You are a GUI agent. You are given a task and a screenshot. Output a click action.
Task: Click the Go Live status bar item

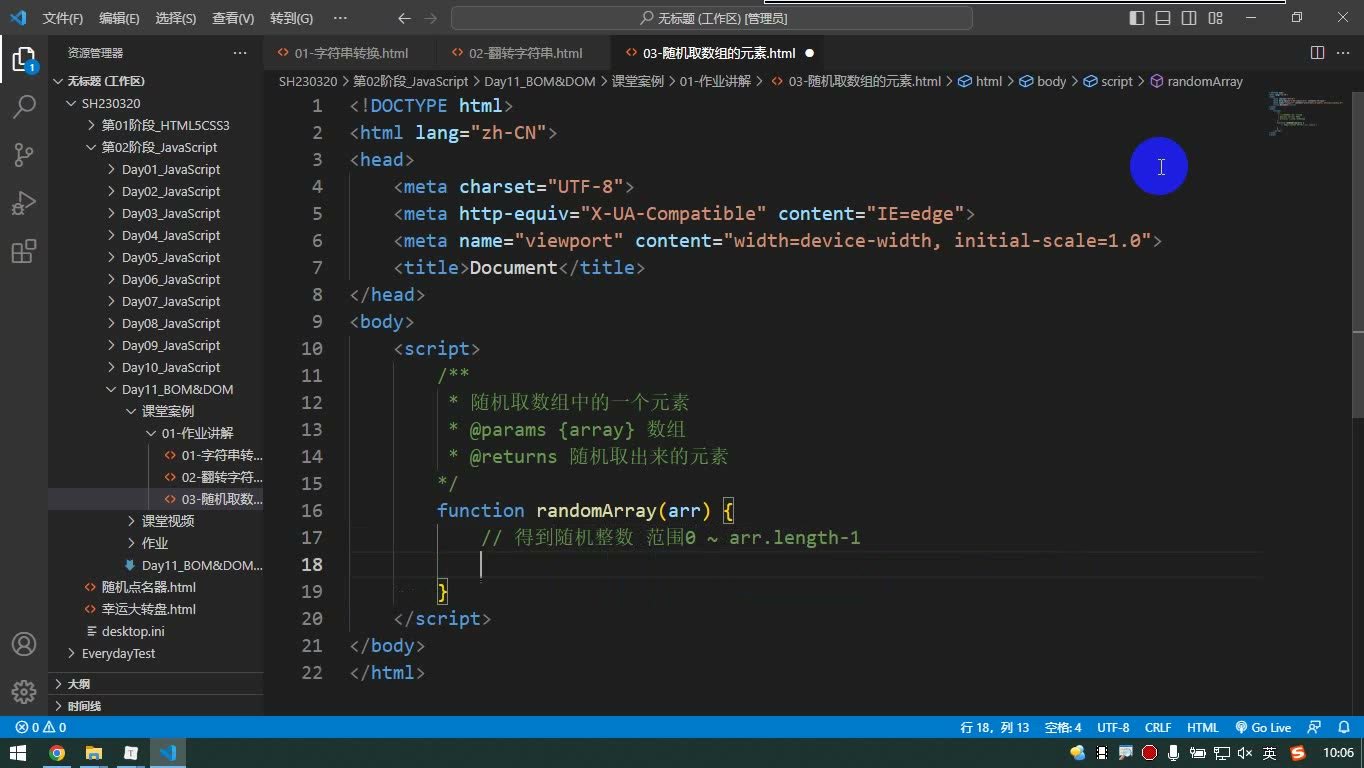pos(1263,728)
